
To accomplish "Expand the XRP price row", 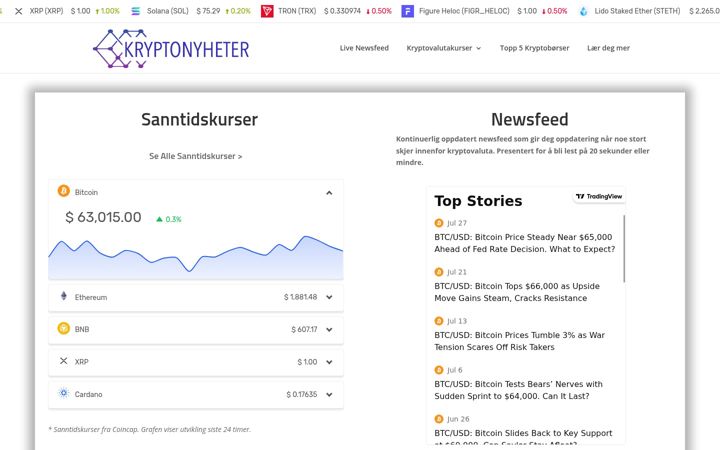I will point(329,362).
